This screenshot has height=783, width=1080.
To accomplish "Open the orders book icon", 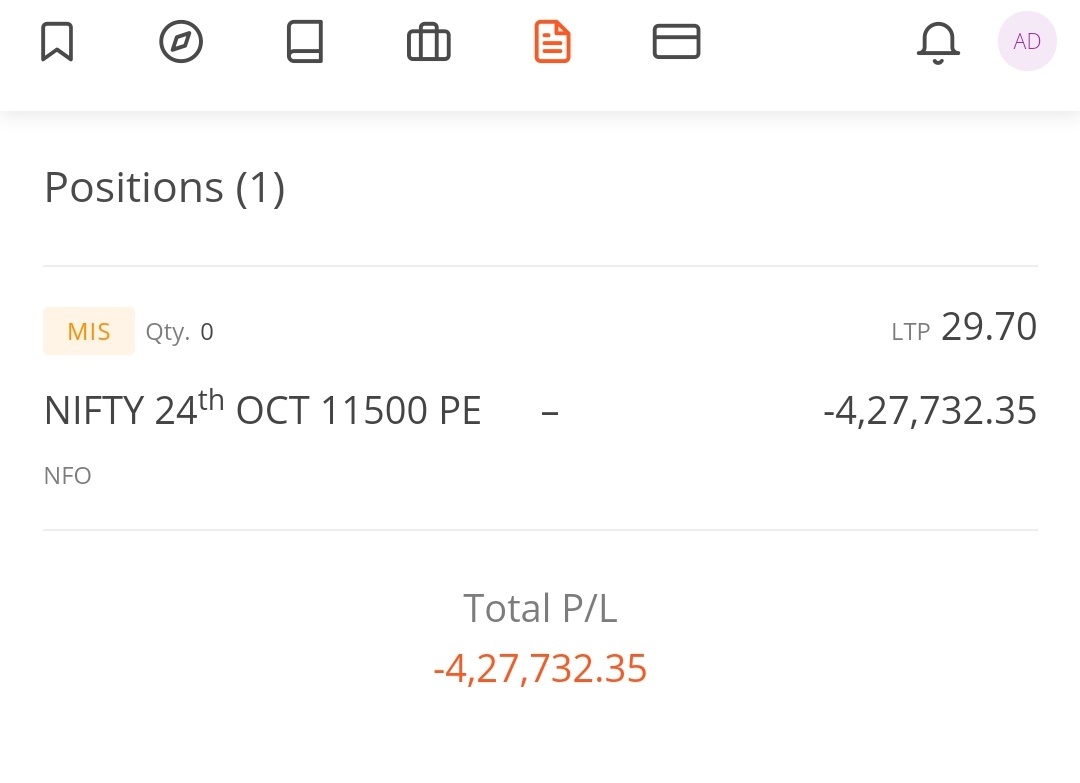I will click(304, 41).
